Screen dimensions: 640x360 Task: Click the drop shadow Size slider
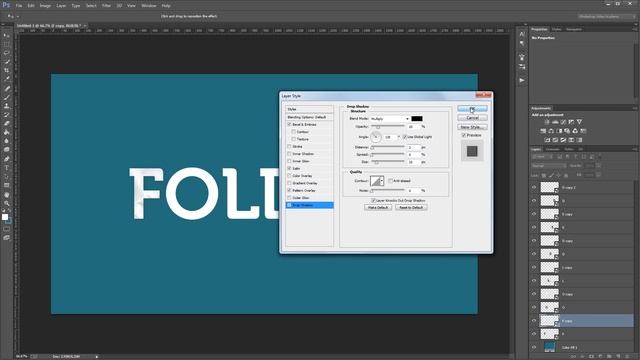(x=388, y=162)
